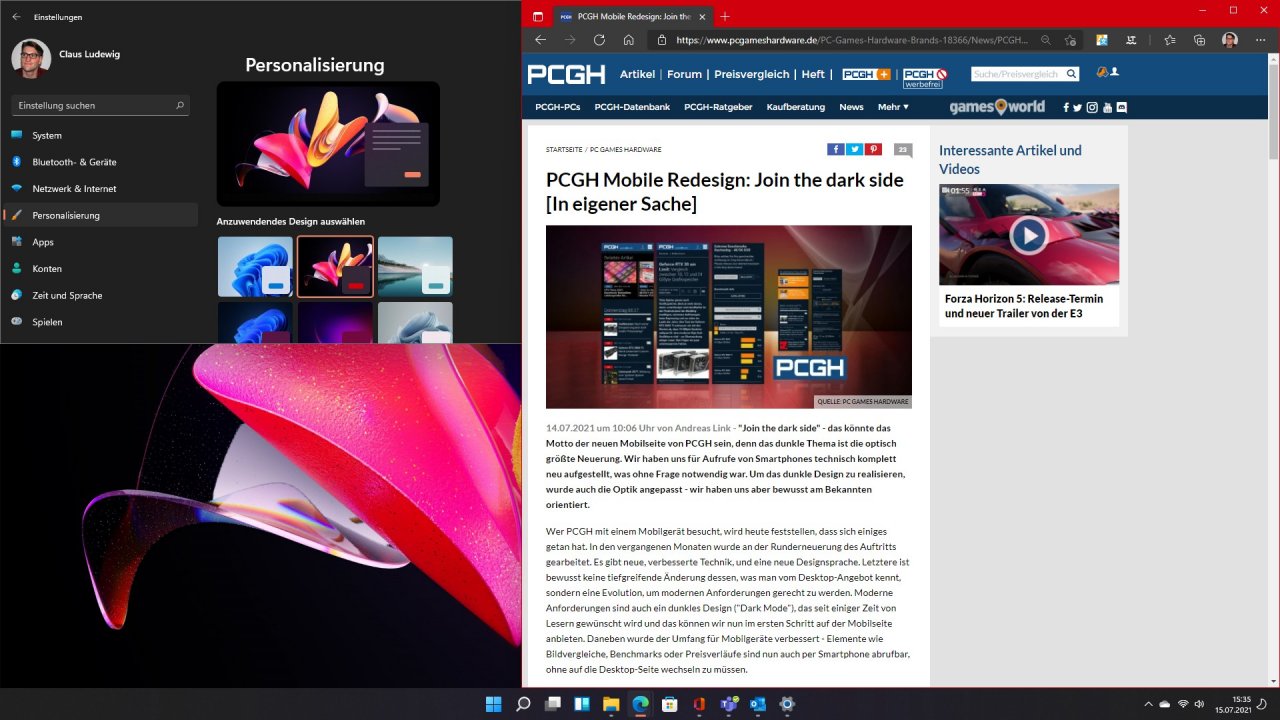Select the colorful flower dark theme thumbnail
Viewport: 1280px width, 720px height.
335,266
